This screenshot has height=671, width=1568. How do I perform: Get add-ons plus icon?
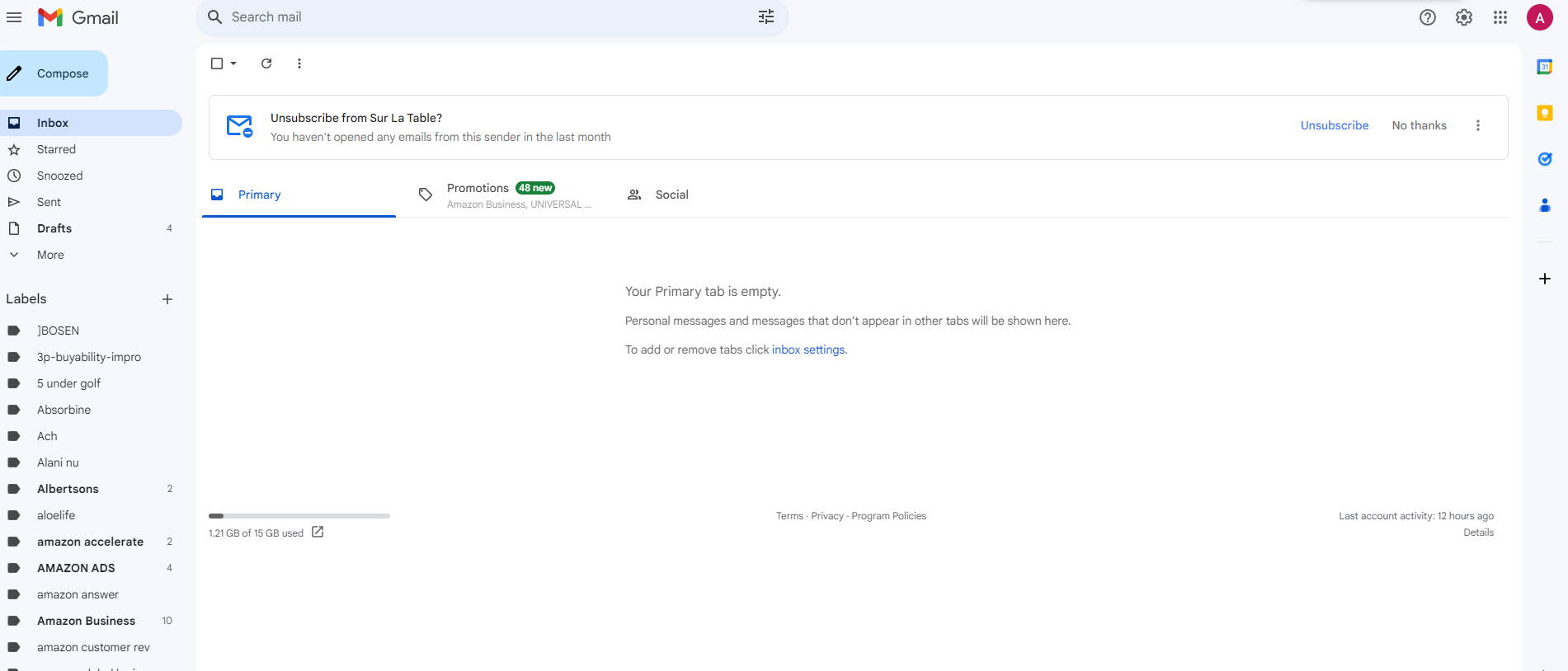point(1545,279)
